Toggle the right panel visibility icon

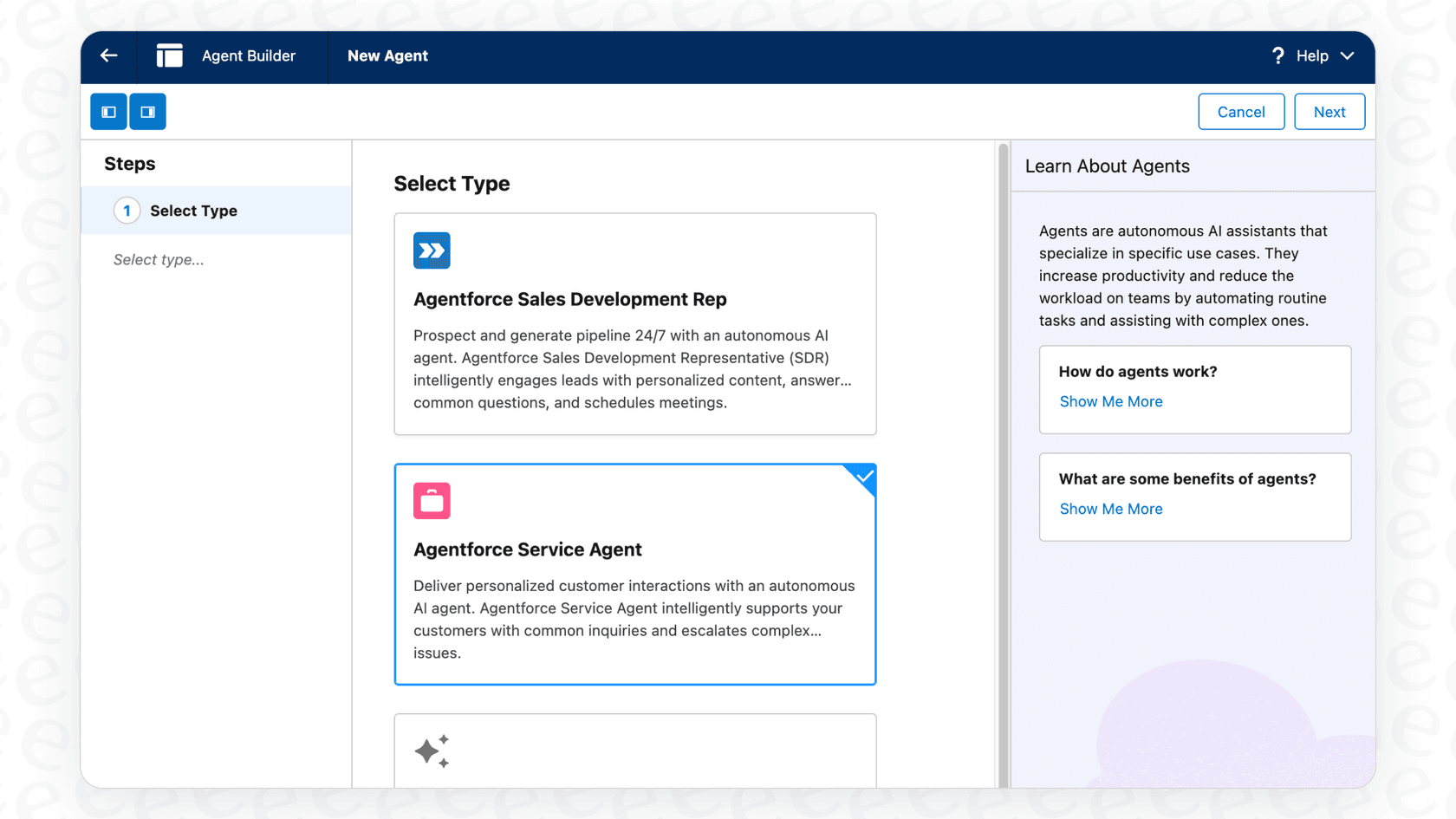click(147, 111)
